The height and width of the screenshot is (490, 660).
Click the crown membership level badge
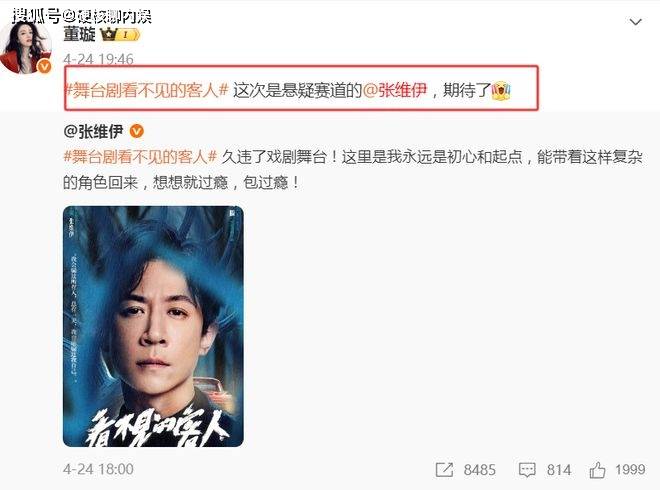click(120, 35)
